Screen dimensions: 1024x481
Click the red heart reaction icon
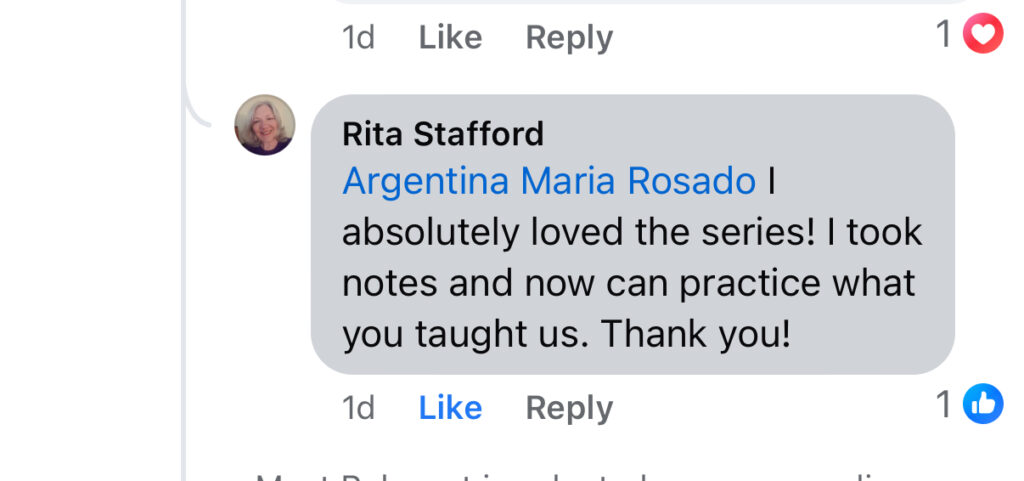[982, 35]
